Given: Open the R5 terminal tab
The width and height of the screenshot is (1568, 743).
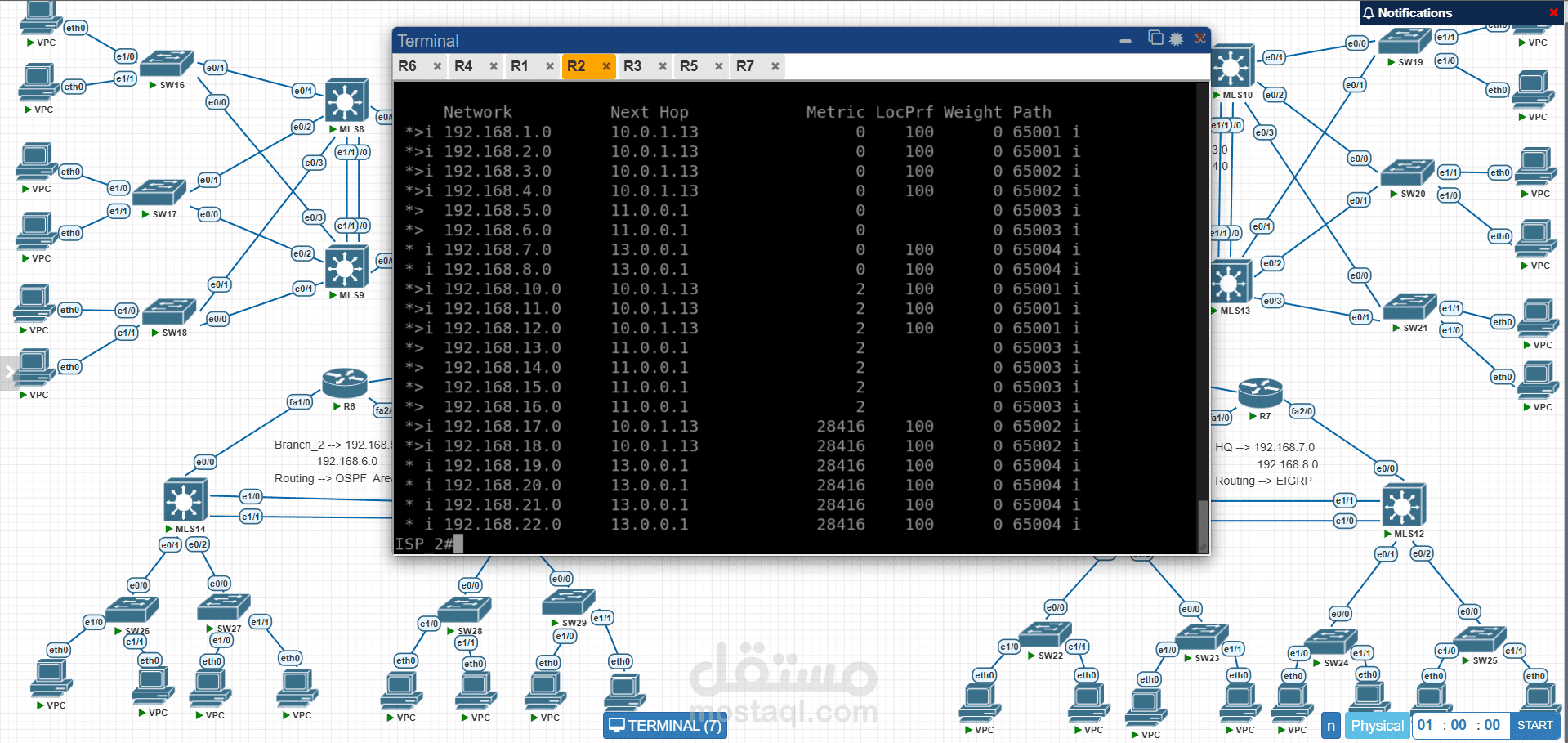Looking at the screenshot, I should click(x=689, y=66).
